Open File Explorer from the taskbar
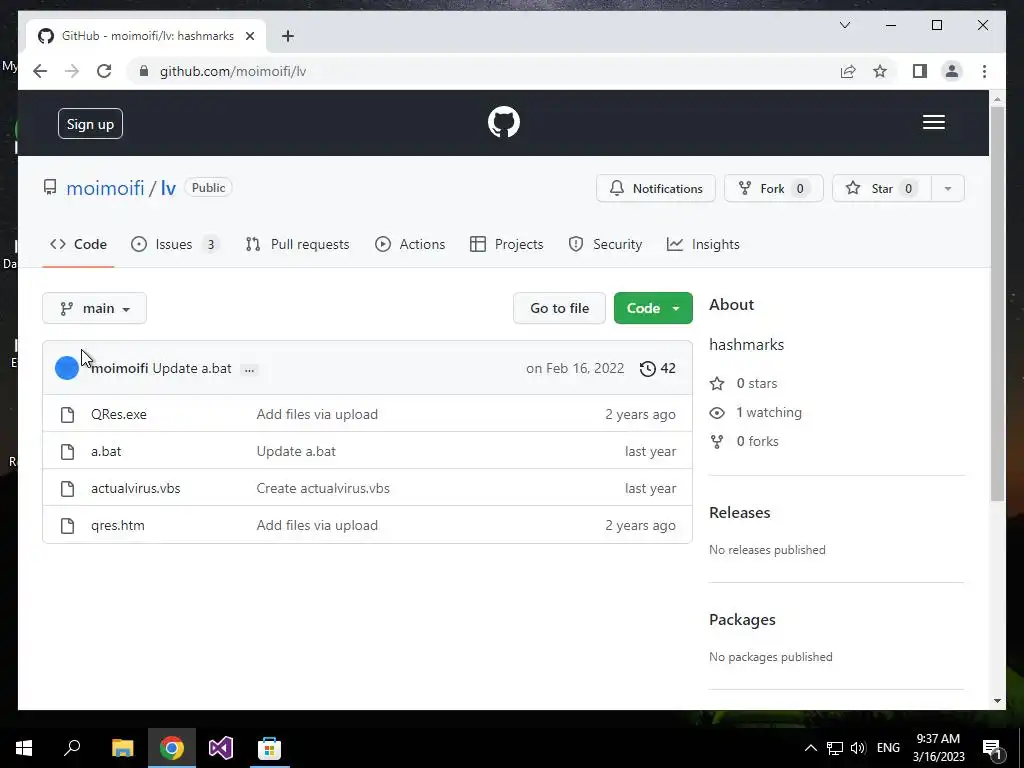 [122, 748]
